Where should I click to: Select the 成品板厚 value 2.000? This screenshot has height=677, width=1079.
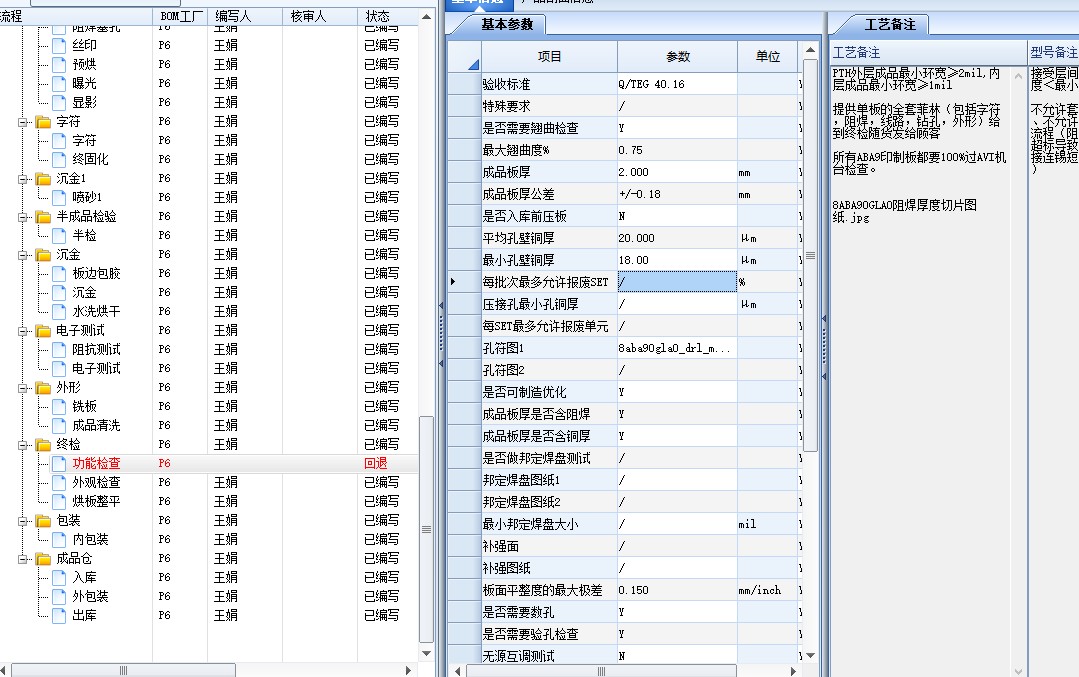coord(677,172)
